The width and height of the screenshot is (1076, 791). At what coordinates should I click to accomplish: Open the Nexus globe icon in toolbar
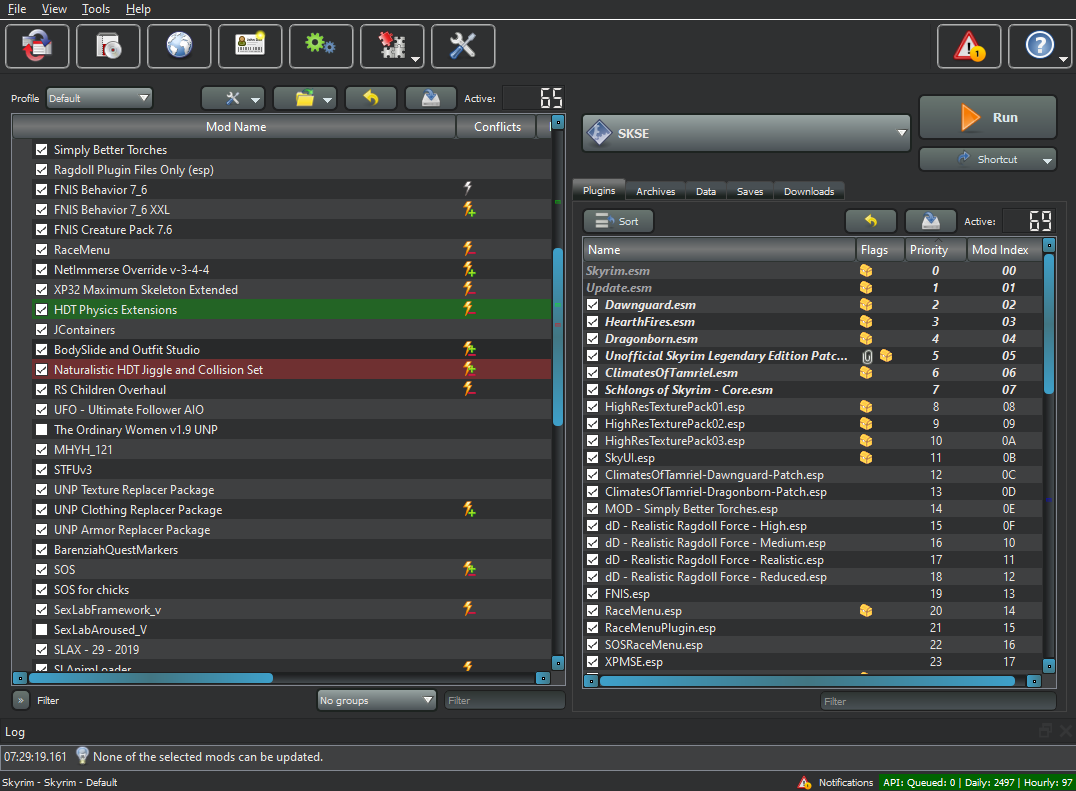pyautogui.click(x=179, y=46)
